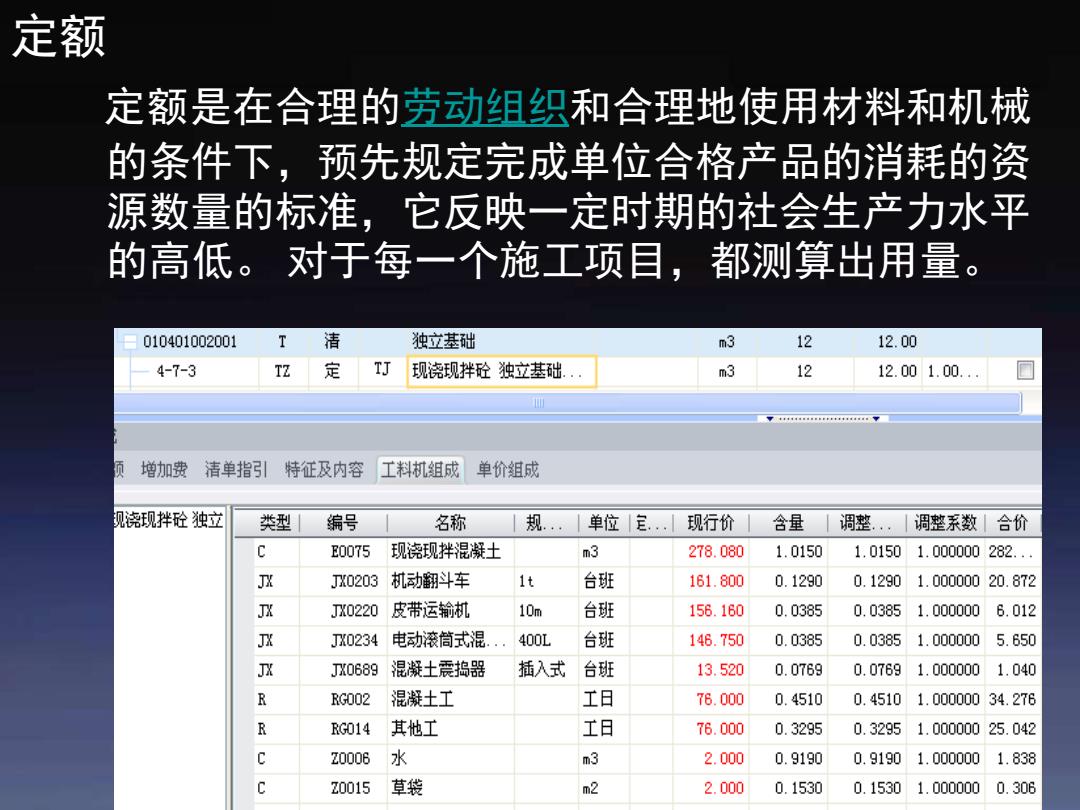Viewport: 1080px width, 810px height.
Task: Select the 草袋 row name
Action: click(406, 788)
